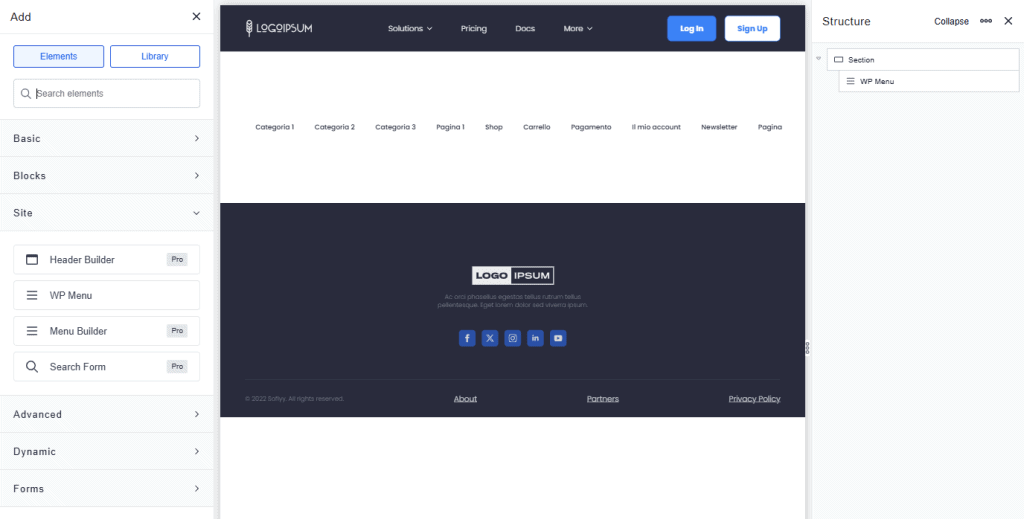Click the search magnifier icon in the Add panel

click(25, 93)
